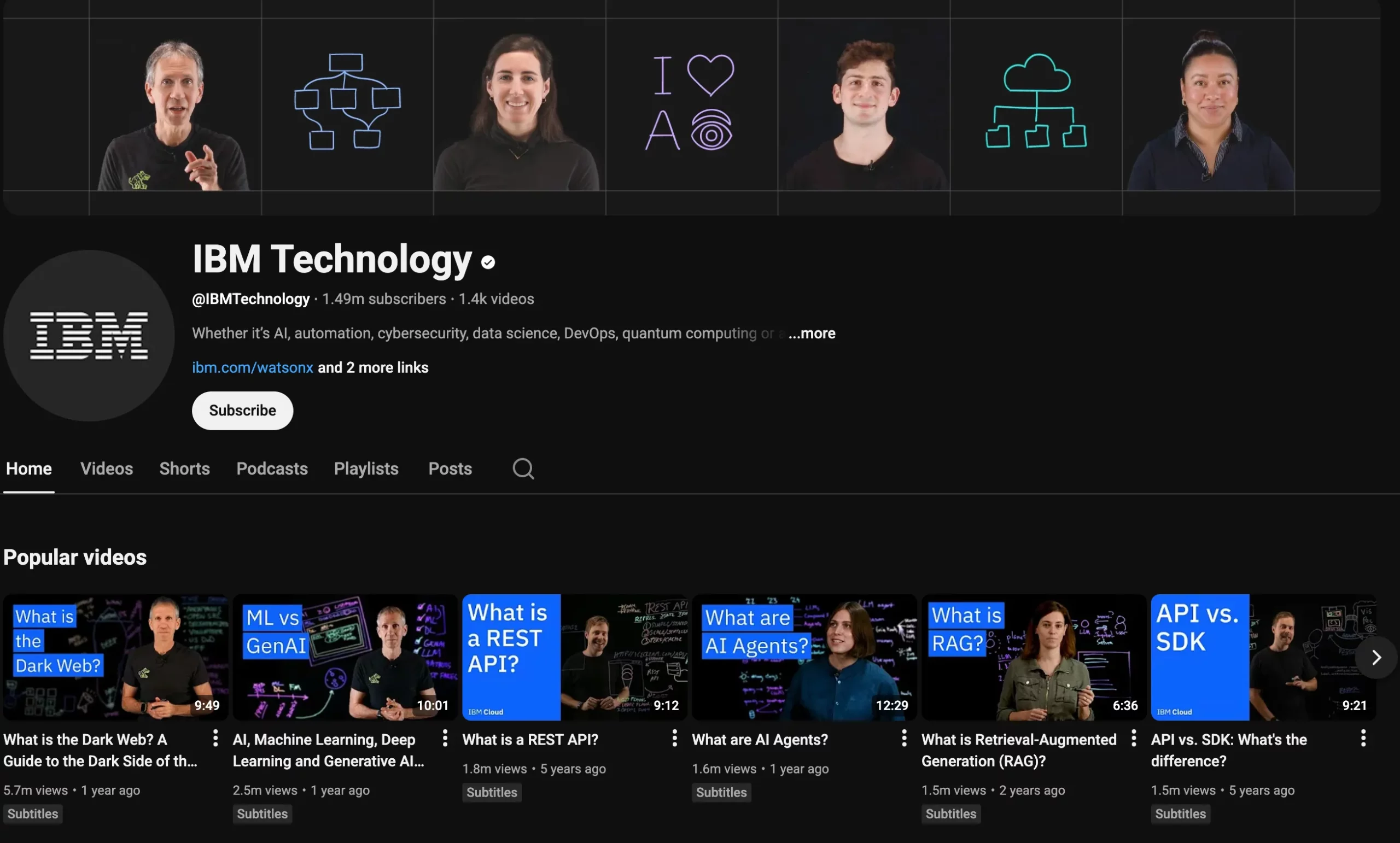The height and width of the screenshot is (843, 1400).
Task: Open the Posts tab
Action: pyautogui.click(x=450, y=468)
